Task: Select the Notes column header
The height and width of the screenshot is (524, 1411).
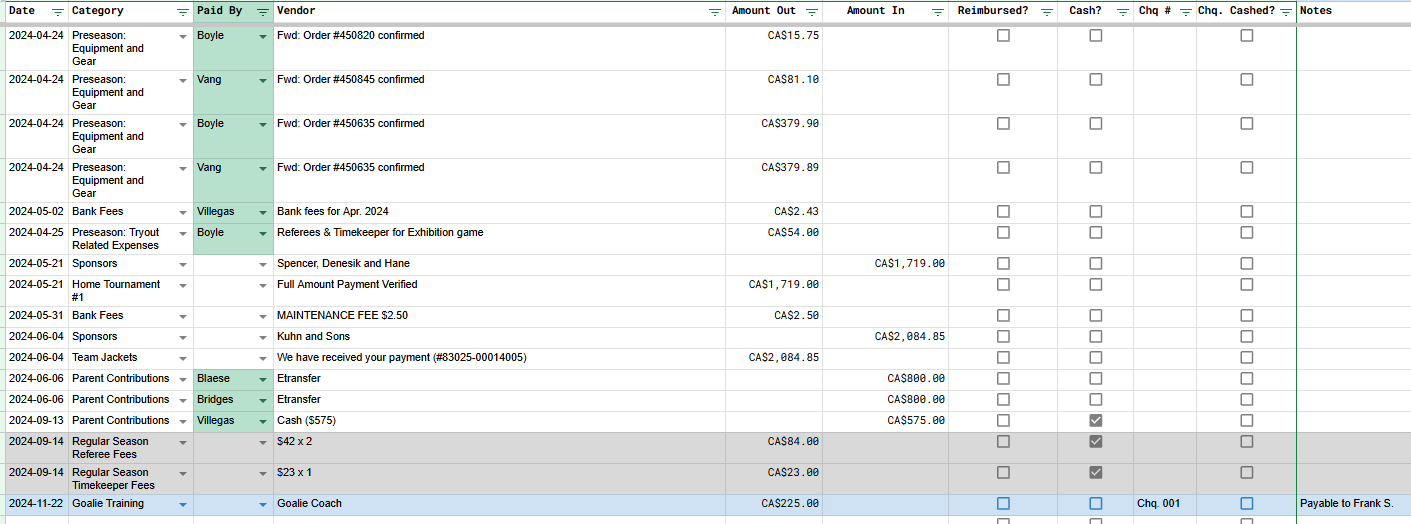Action: (1350, 11)
